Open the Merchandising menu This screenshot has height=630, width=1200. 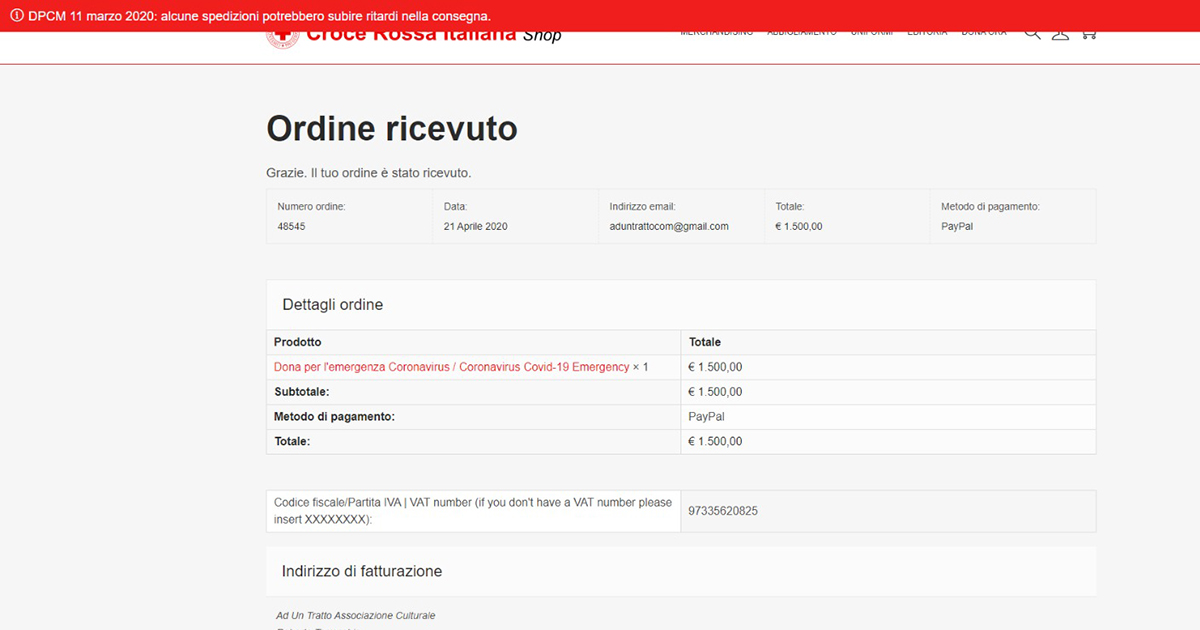[x=717, y=34]
